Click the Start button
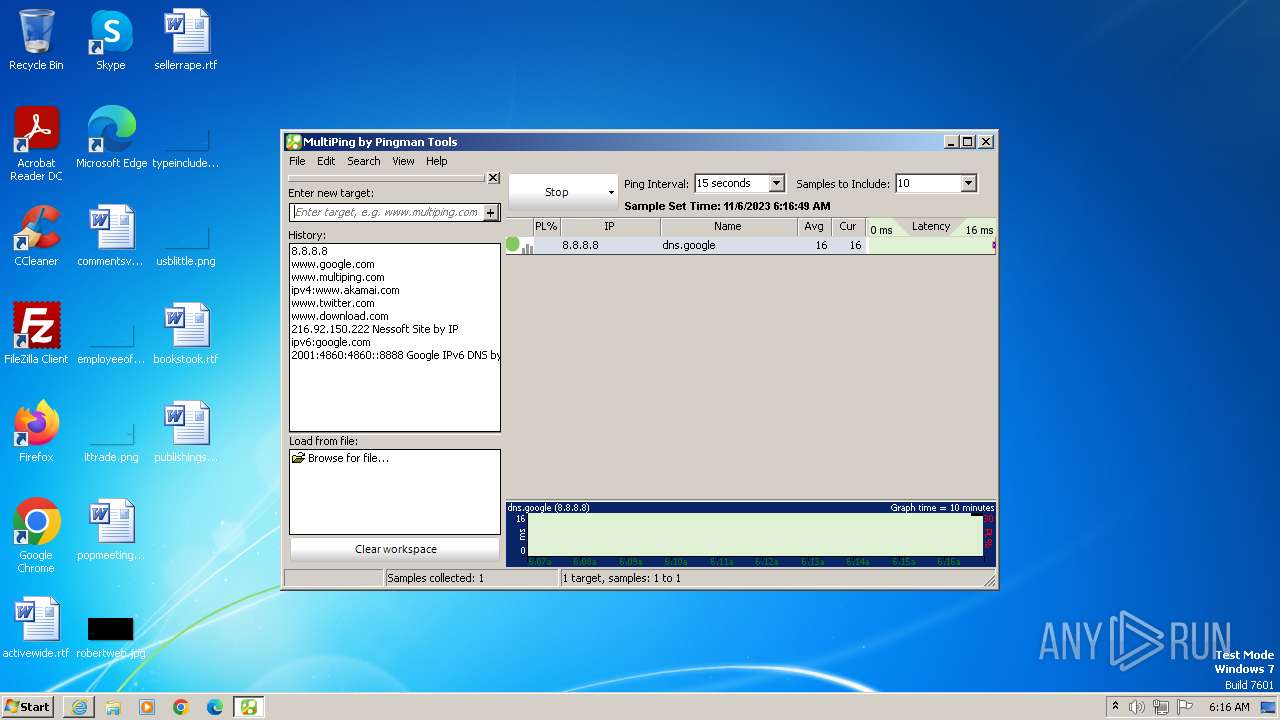The width and height of the screenshot is (1280, 720). click(x=27, y=706)
